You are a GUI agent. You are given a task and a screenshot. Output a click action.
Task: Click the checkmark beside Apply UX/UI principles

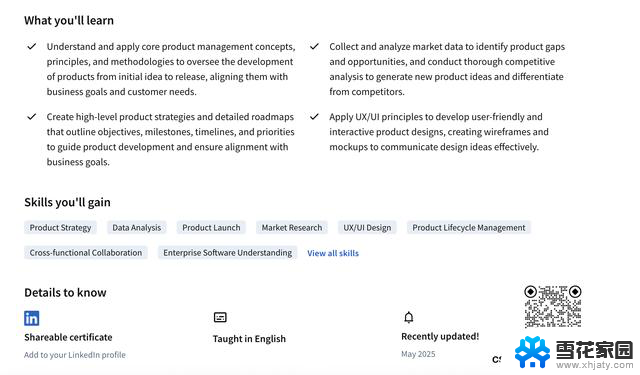click(x=314, y=117)
